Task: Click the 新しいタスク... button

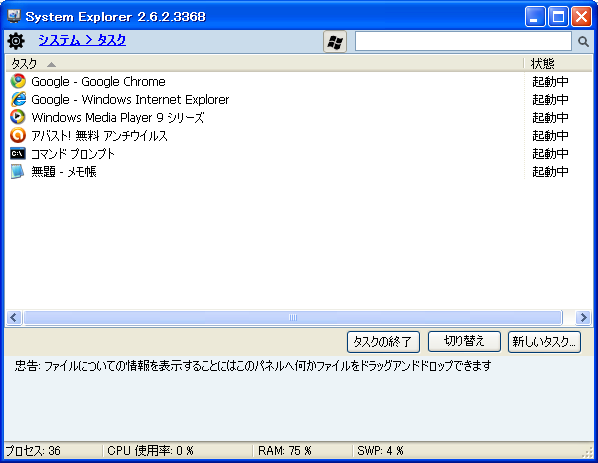Action: pyautogui.click(x=544, y=342)
